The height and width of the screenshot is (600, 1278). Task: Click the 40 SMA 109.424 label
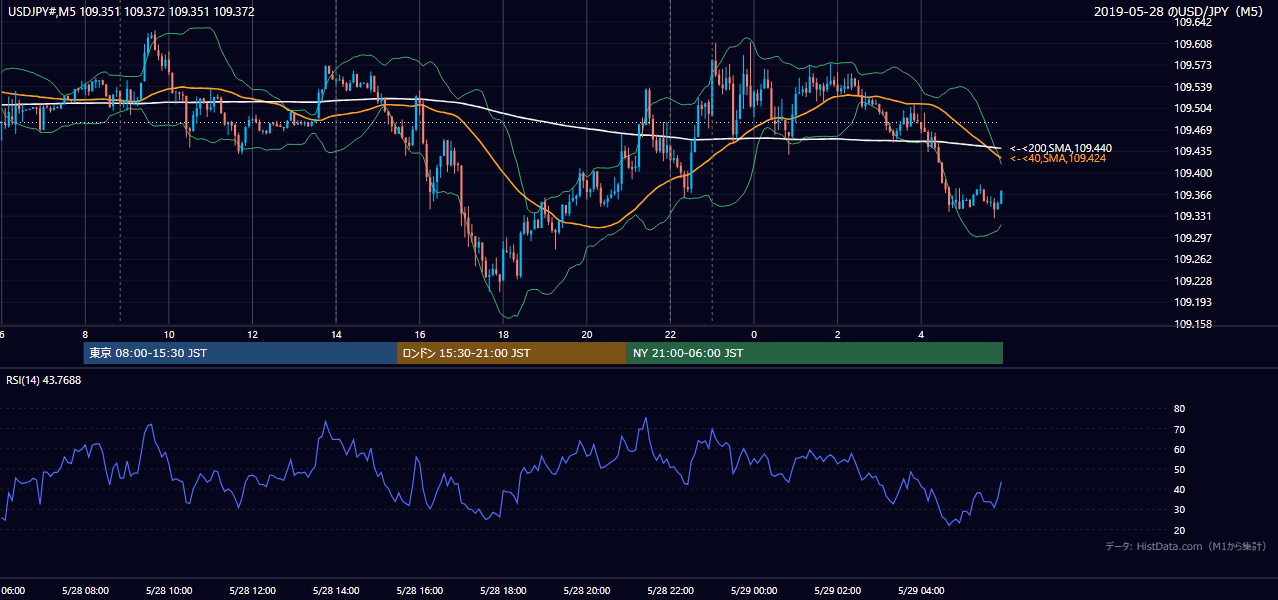[x=1058, y=158]
